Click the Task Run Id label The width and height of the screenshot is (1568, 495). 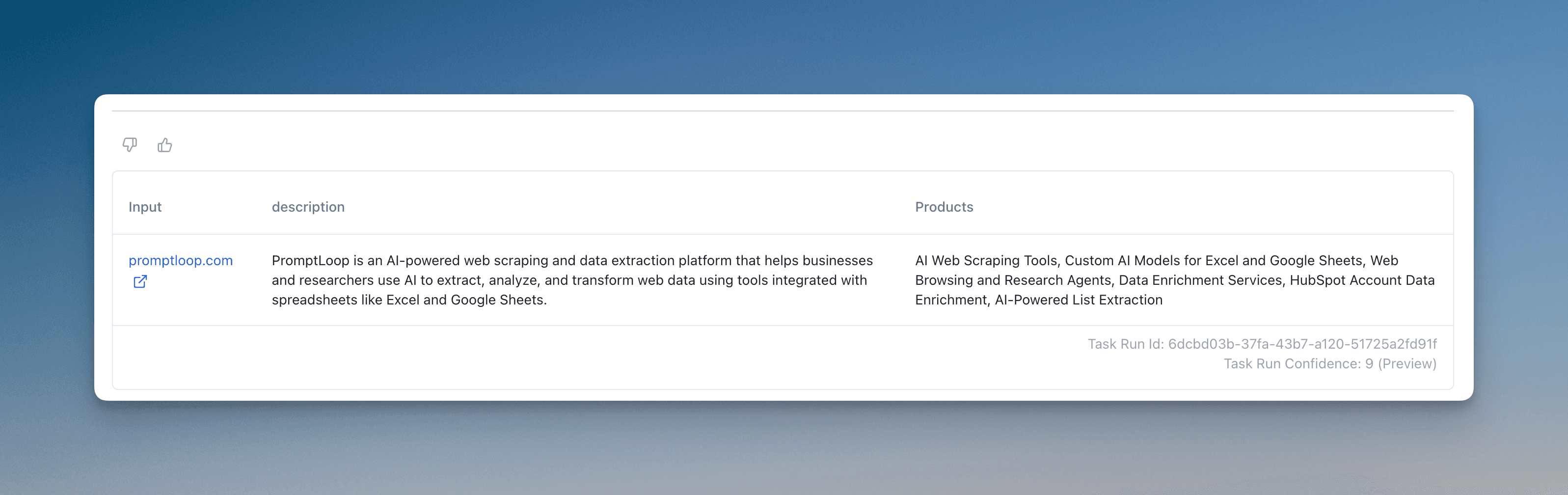click(x=1125, y=344)
